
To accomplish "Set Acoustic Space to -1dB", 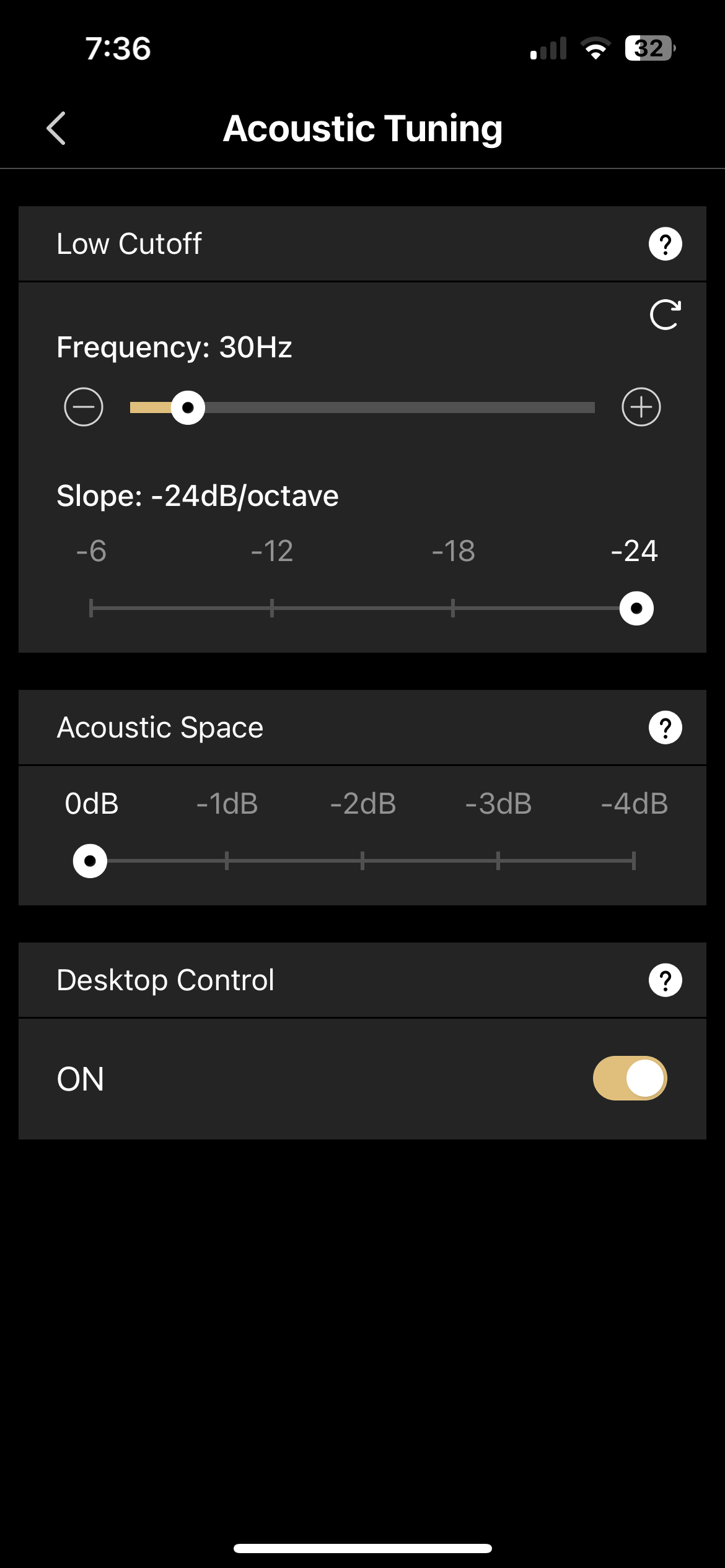I will point(227,861).
